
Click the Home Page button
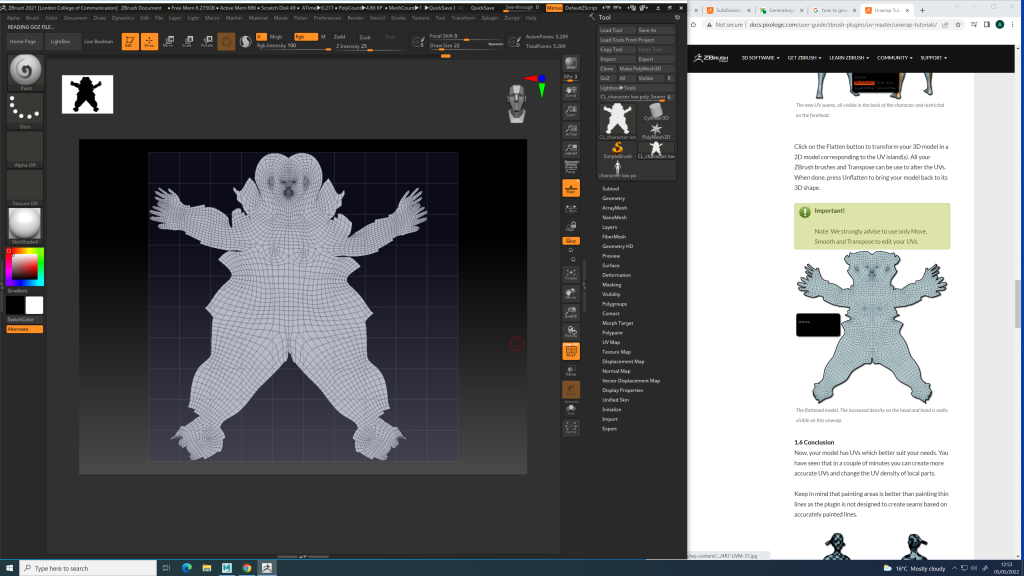tap(23, 42)
